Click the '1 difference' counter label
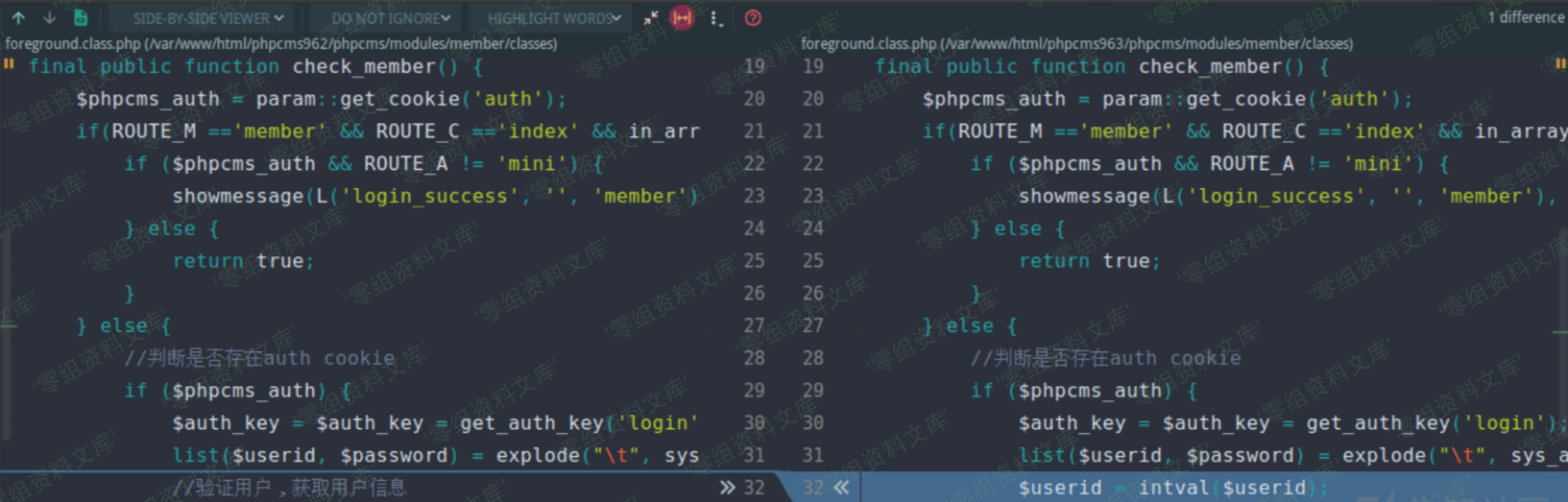Viewport: 1568px width, 502px height. [1525, 17]
